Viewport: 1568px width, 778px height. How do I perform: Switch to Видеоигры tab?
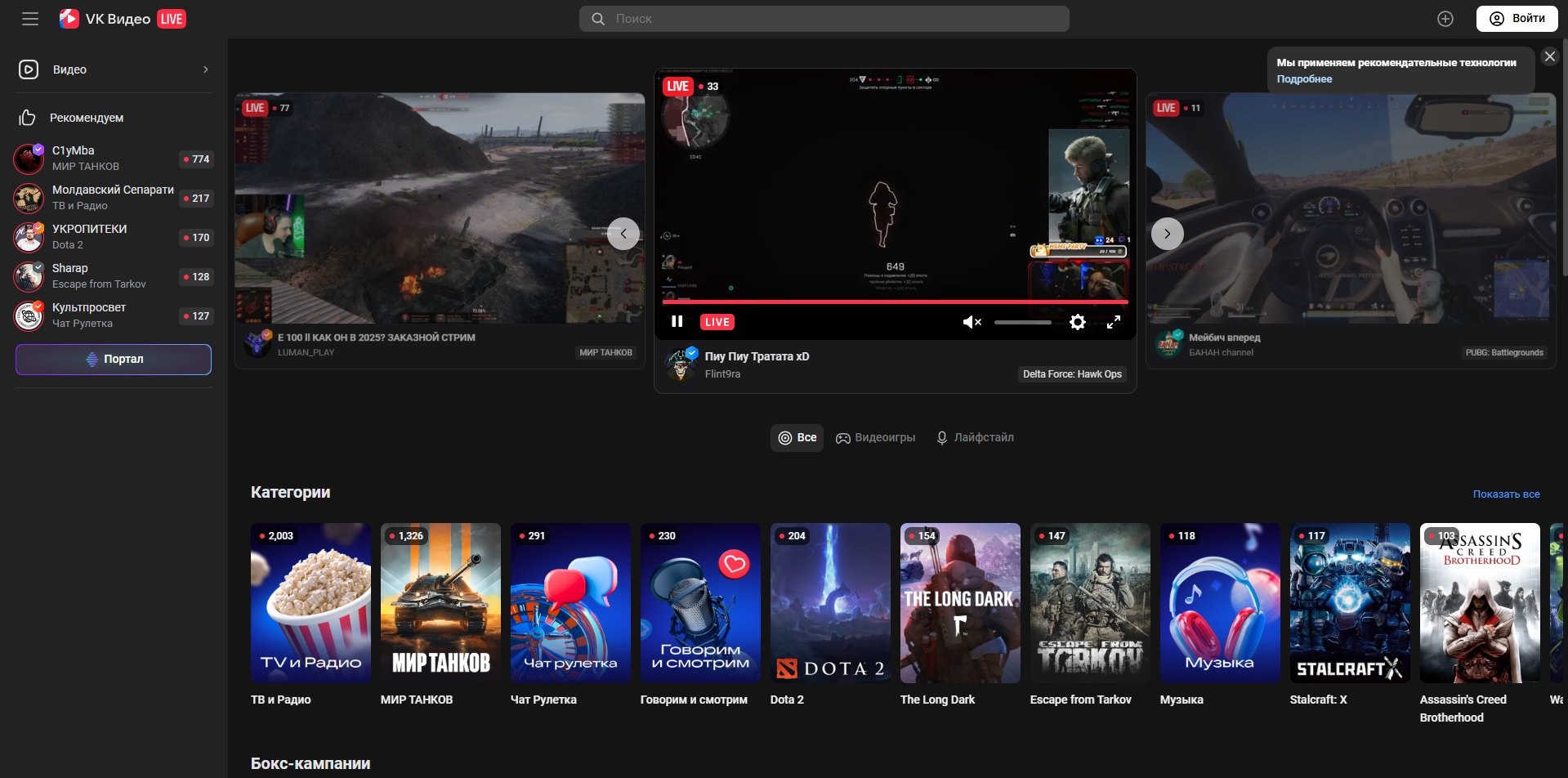coord(875,437)
